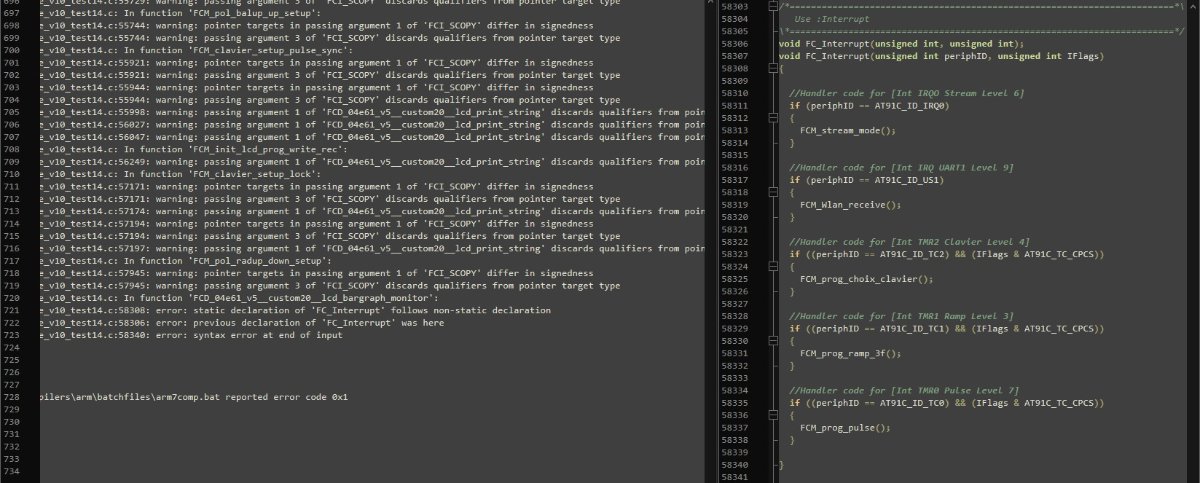Viewport: 1200px width, 483px height.
Task: Click output line number 728
Action: [x=12, y=397]
